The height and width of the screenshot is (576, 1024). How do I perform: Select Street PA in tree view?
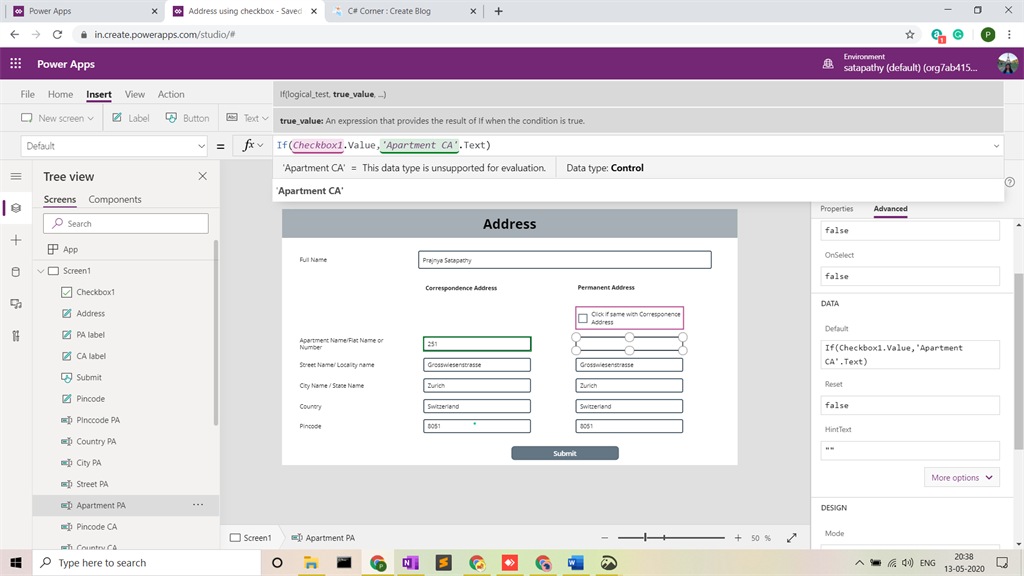tap(92, 484)
